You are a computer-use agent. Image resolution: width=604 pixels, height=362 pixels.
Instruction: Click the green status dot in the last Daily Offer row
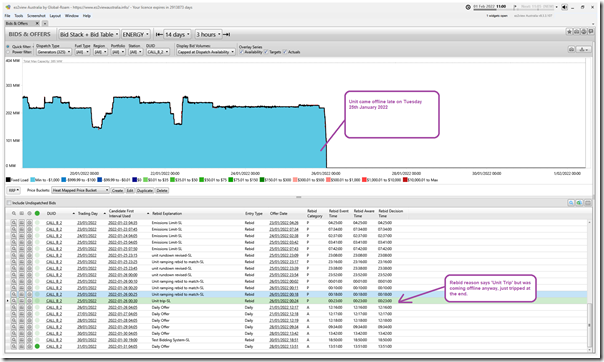pos(37,347)
